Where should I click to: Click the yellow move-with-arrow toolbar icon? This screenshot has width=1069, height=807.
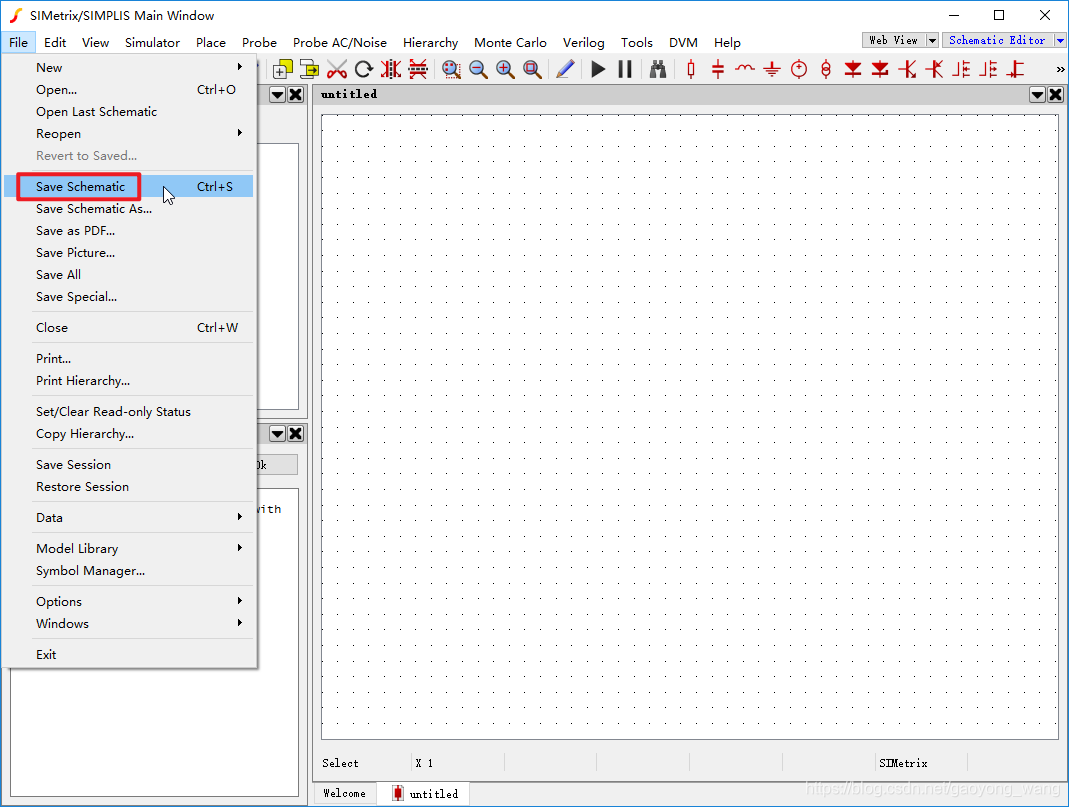310,69
